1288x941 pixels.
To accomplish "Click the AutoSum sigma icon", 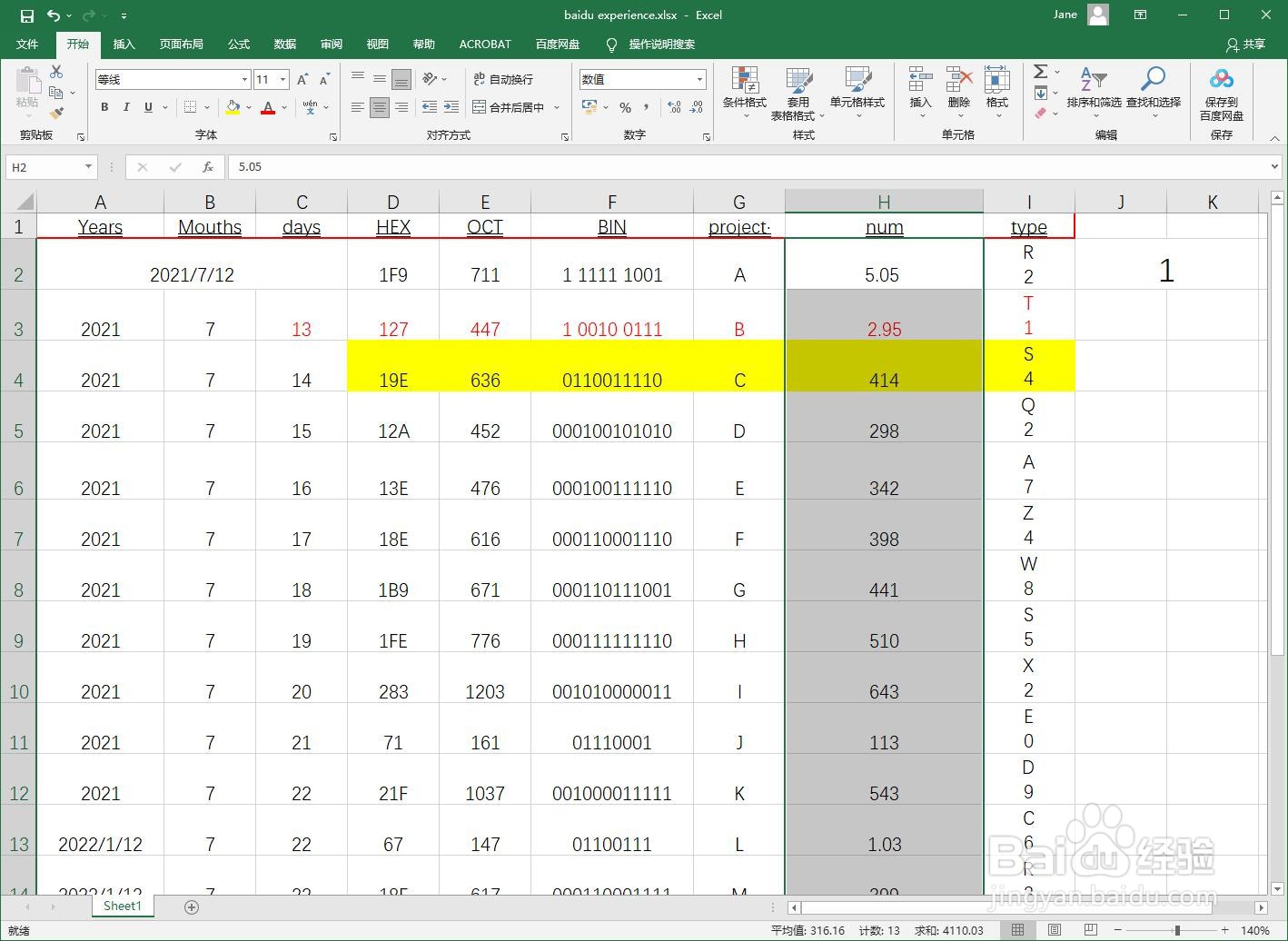I will 1041,72.
